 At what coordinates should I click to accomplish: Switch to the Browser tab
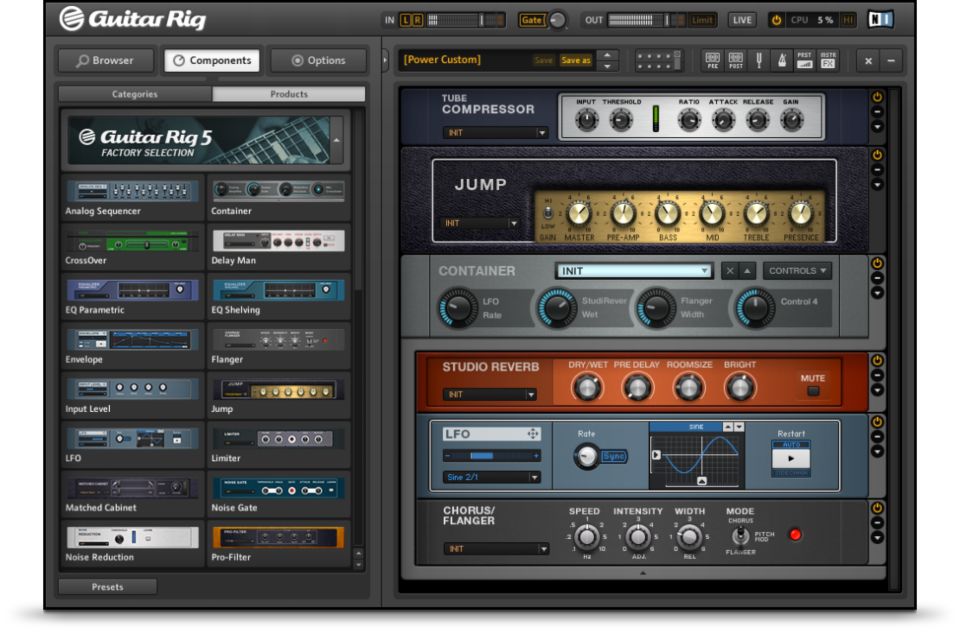(106, 60)
